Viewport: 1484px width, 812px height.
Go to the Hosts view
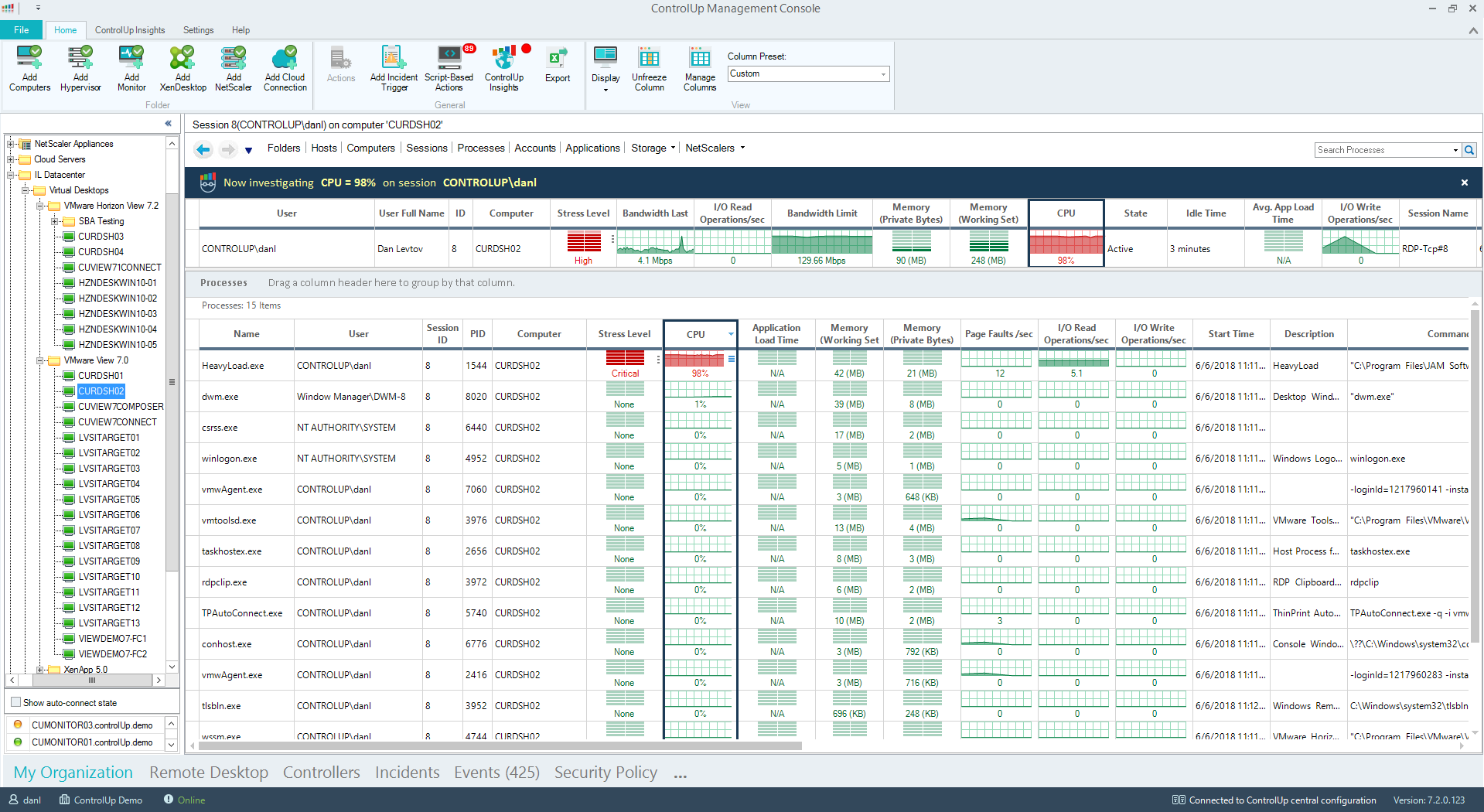(x=324, y=148)
